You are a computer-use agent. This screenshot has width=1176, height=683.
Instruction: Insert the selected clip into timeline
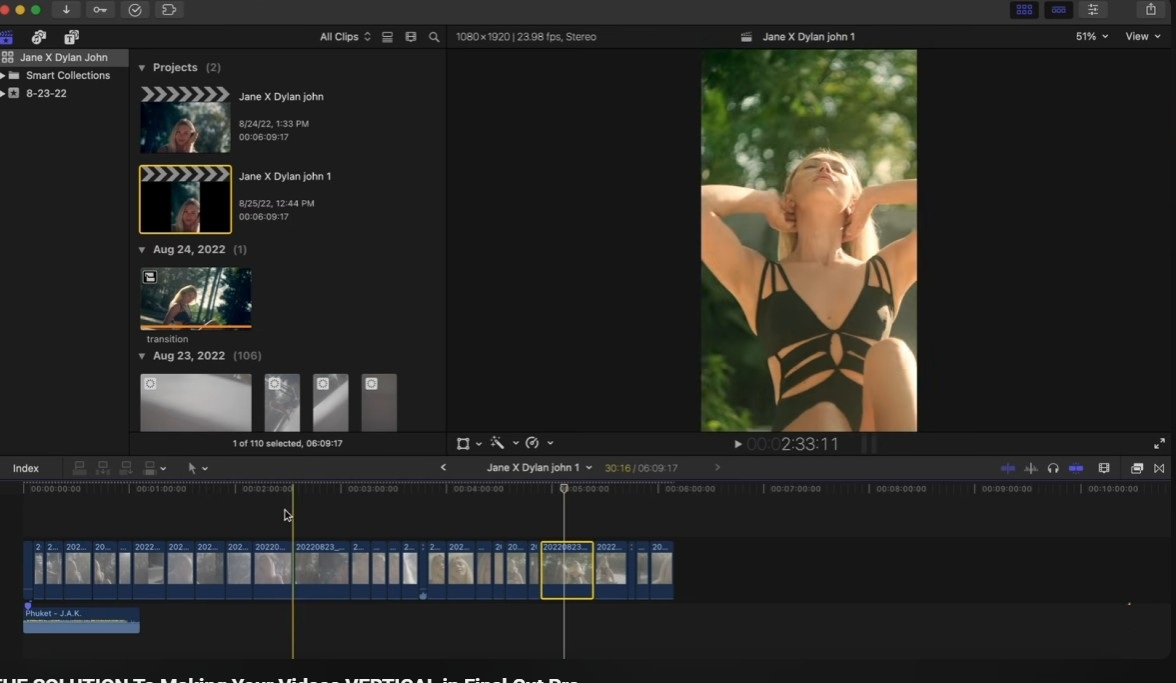[103, 468]
